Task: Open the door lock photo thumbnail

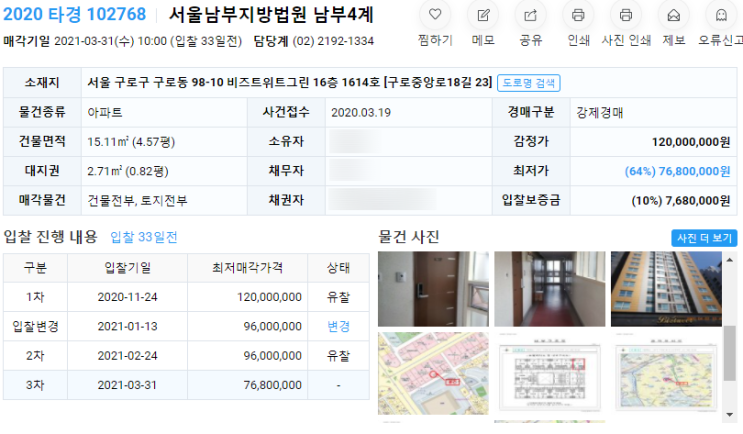Action: coord(433,289)
